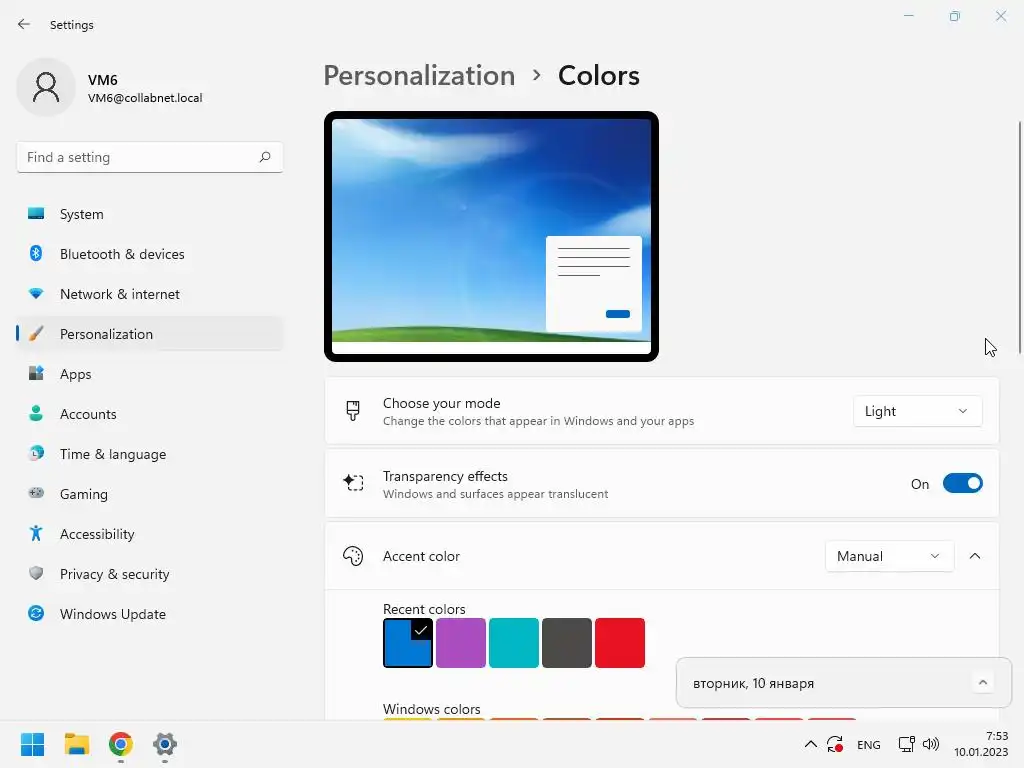Open Privacy & security settings
This screenshot has height=768, width=1024.
coord(150,574)
